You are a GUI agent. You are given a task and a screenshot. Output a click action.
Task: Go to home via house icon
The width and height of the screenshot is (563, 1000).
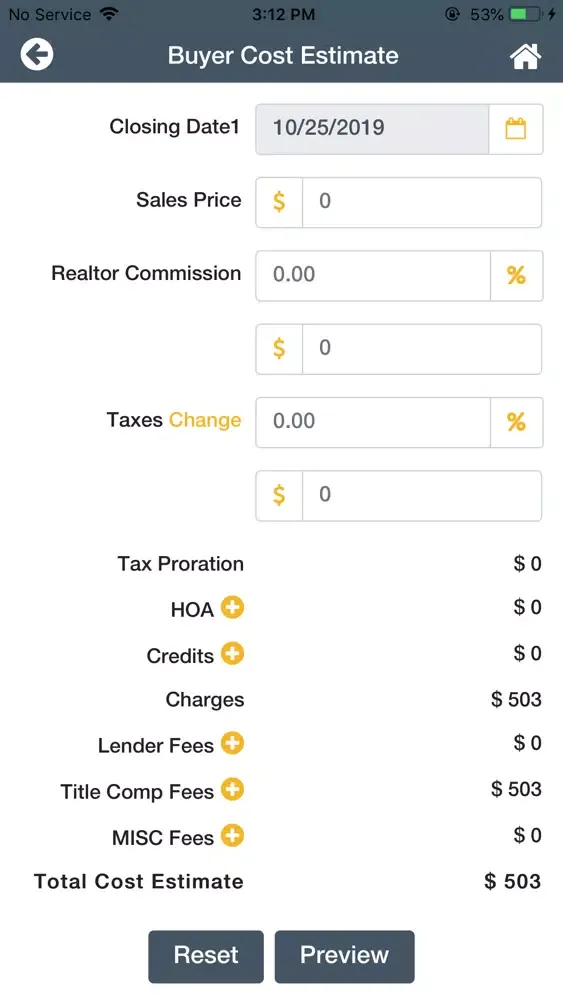pos(525,55)
